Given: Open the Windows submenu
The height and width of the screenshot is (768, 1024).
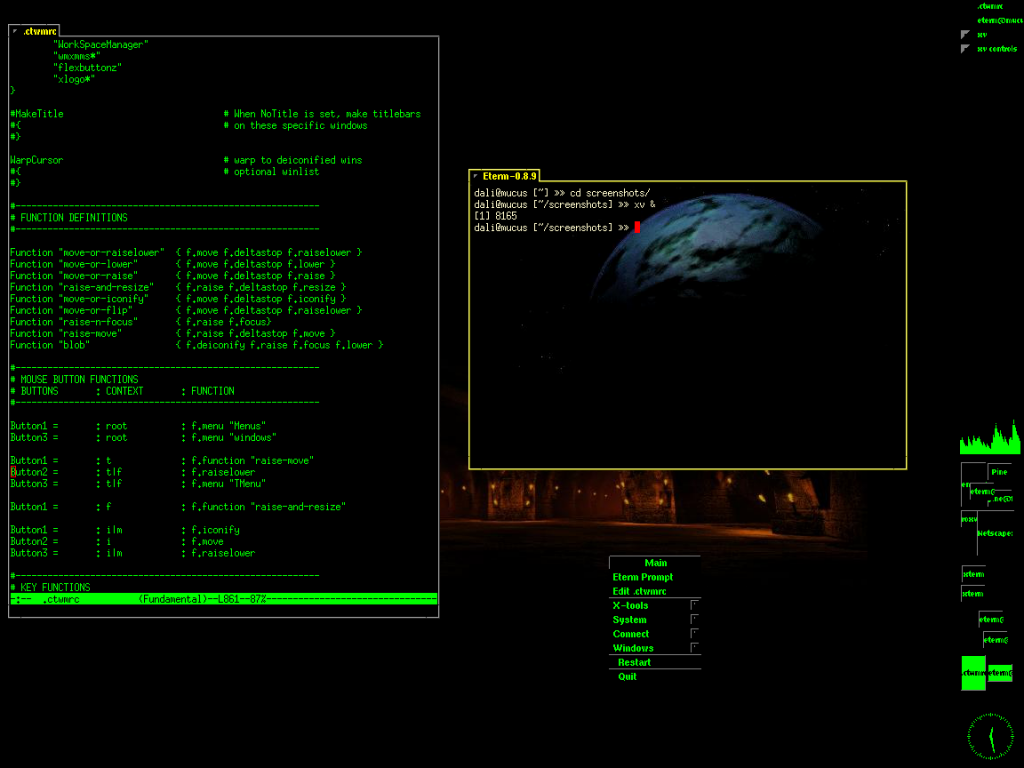Looking at the screenshot, I should [x=634, y=647].
